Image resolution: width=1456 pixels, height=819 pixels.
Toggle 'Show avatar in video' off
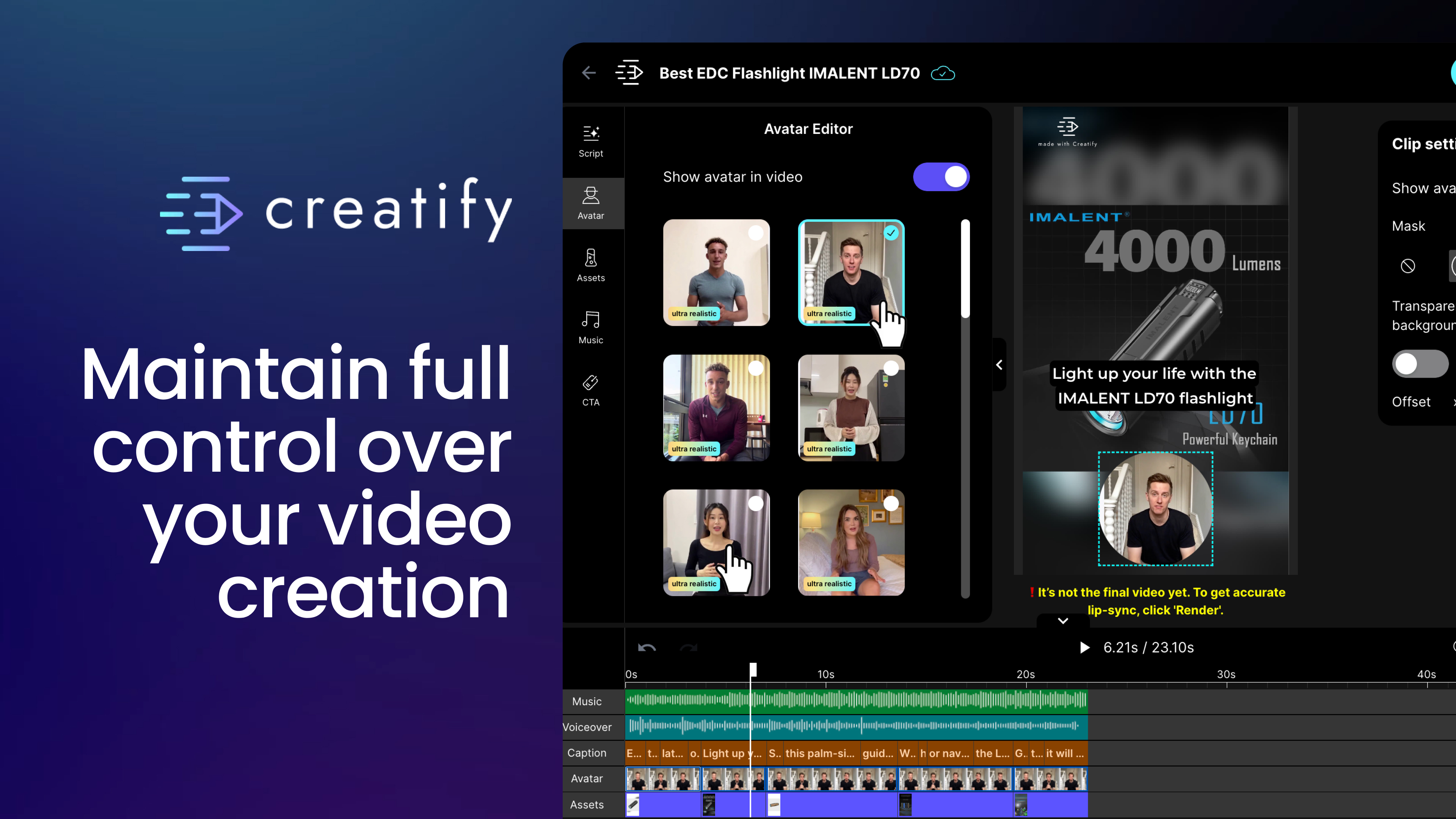940,176
